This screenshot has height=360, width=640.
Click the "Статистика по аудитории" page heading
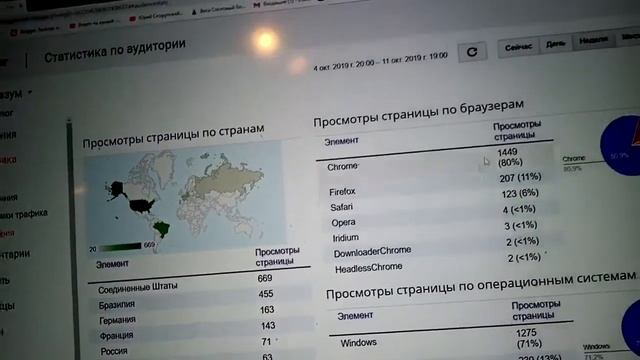tap(115, 51)
